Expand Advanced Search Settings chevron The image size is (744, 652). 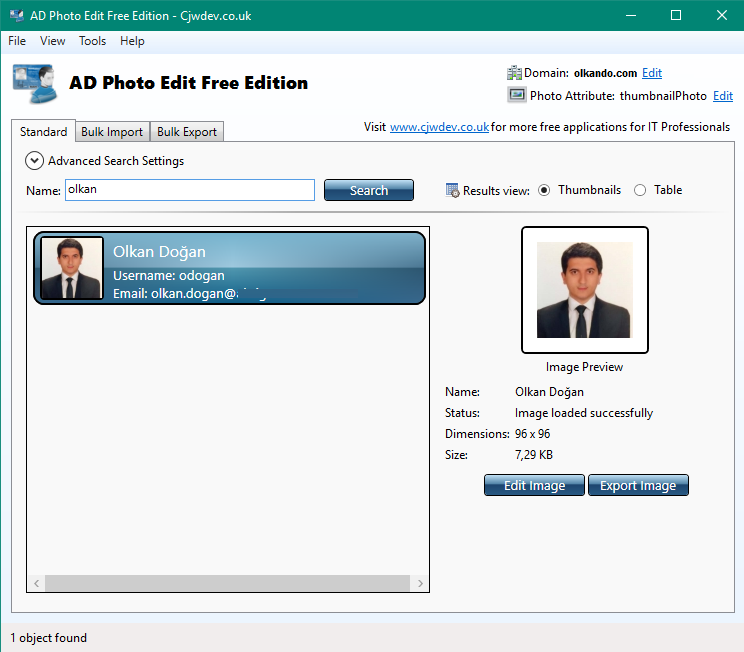34,161
